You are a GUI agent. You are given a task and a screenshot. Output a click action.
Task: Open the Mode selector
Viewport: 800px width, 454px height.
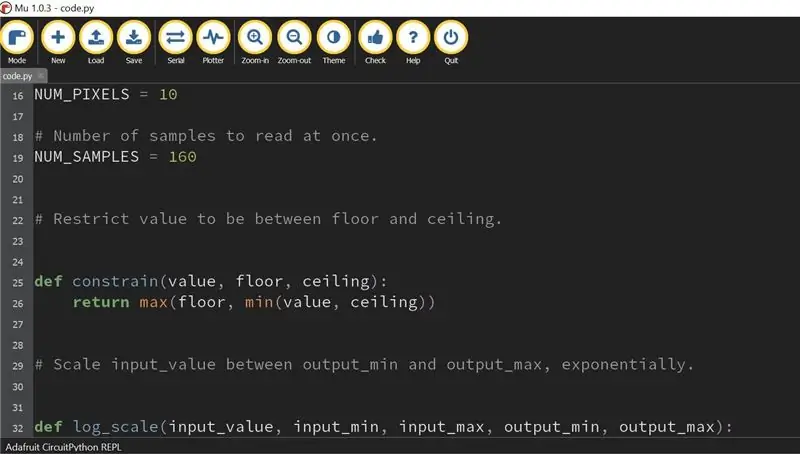[x=17, y=42]
